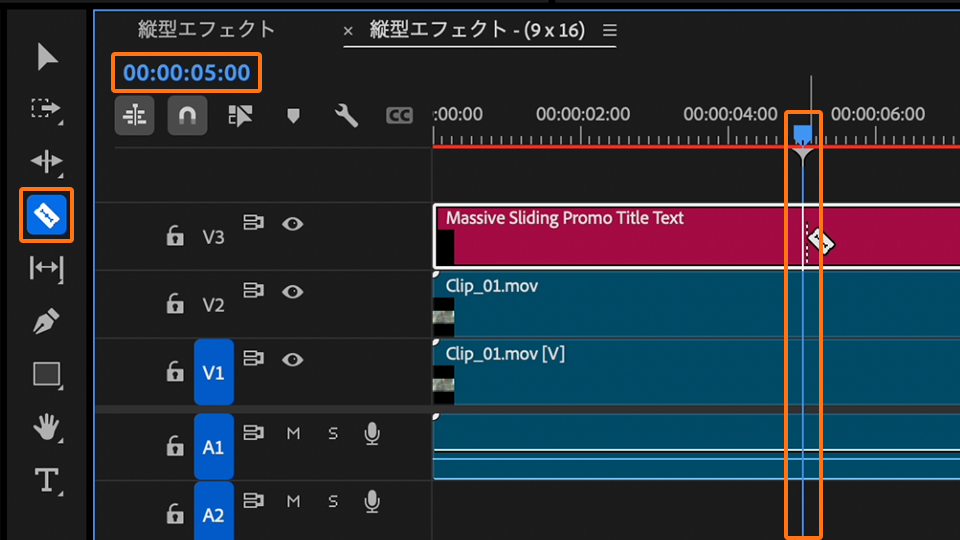Image resolution: width=960 pixels, height=540 pixels.
Task: Toggle Snap in Timeline magnet button
Action: click(187, 116)
